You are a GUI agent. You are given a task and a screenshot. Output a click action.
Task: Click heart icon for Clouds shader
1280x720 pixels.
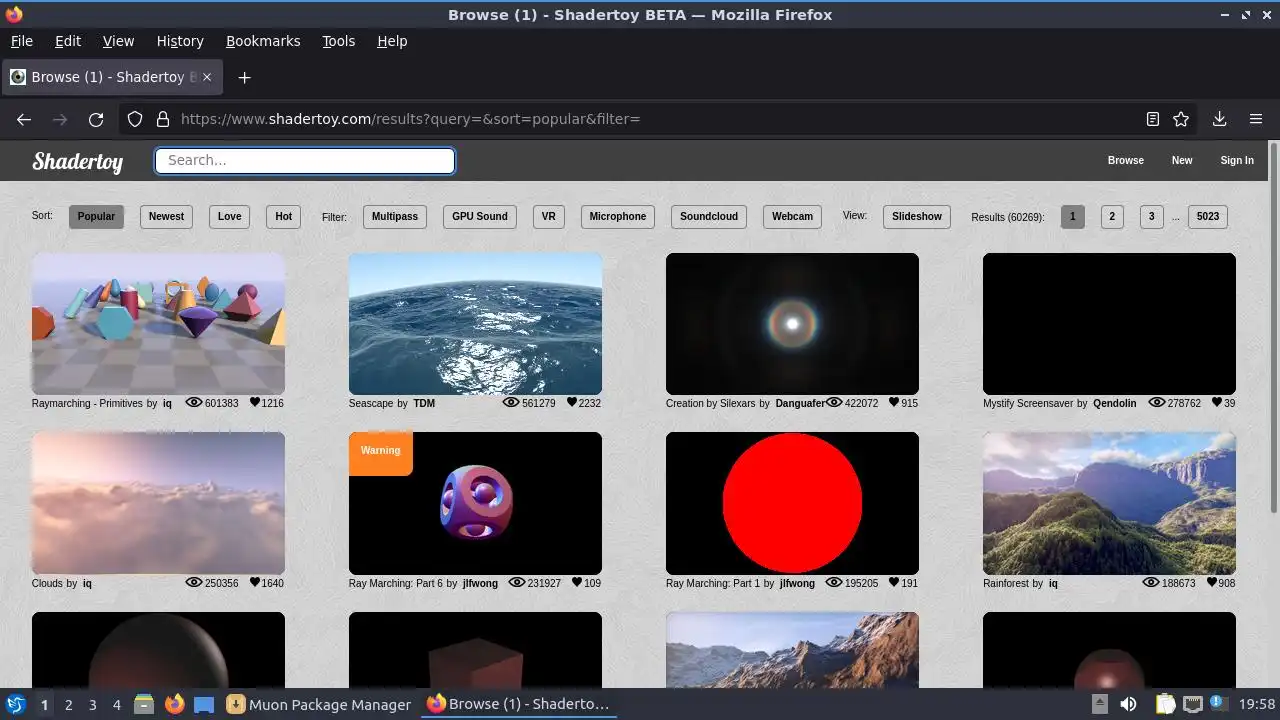(254, 582)
